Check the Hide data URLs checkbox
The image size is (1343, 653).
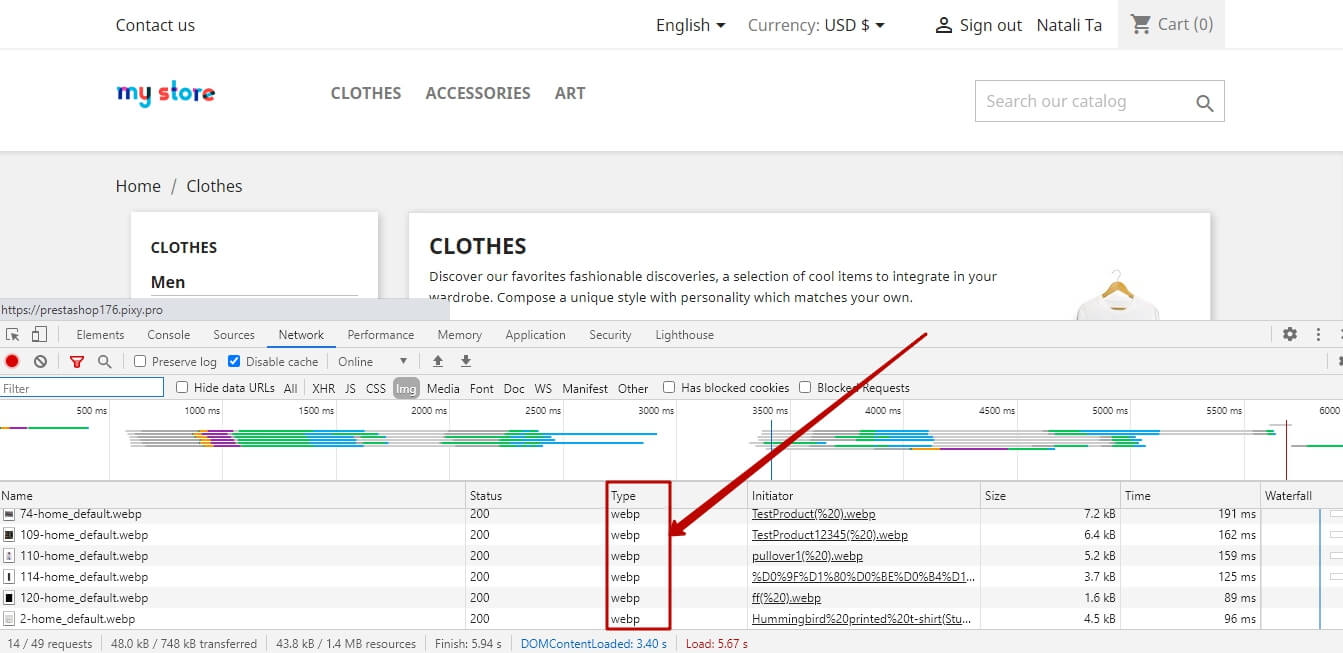point(182,388)
